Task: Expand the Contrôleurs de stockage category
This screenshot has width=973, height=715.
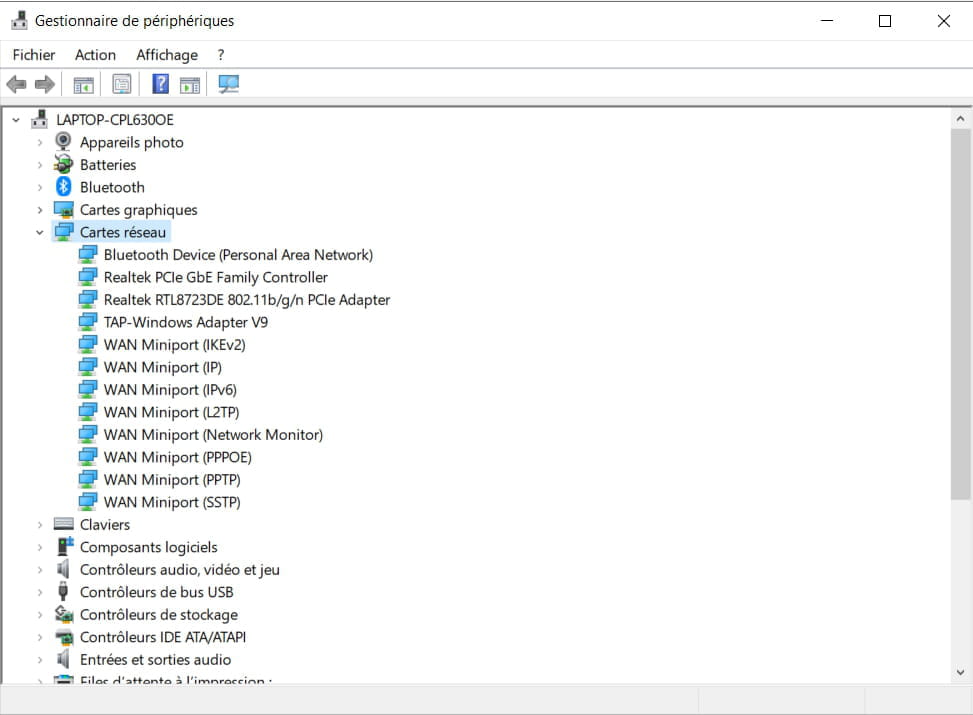Action: pos(40,614)
